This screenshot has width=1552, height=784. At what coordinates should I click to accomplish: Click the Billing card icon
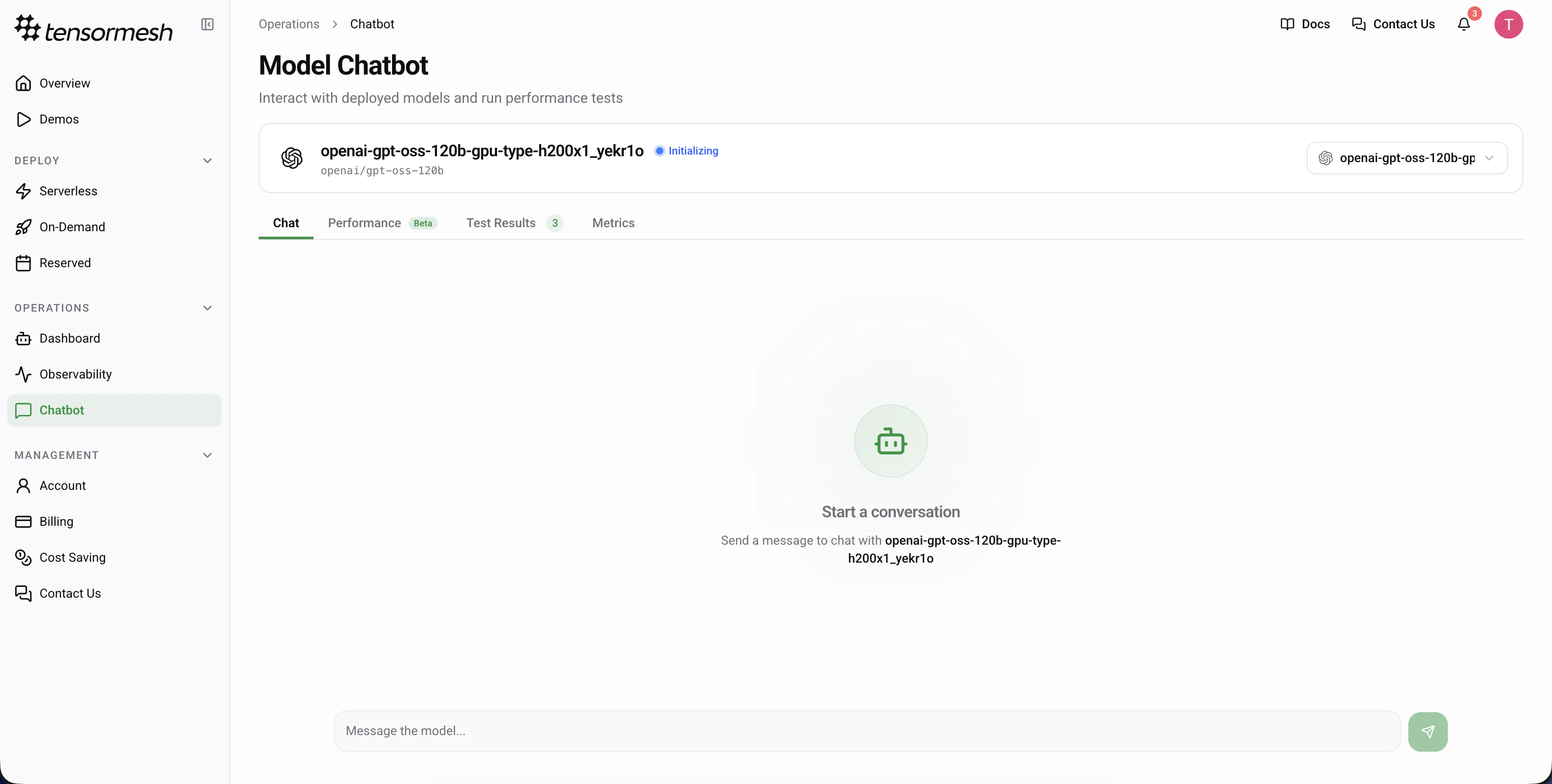pos(23,521)
